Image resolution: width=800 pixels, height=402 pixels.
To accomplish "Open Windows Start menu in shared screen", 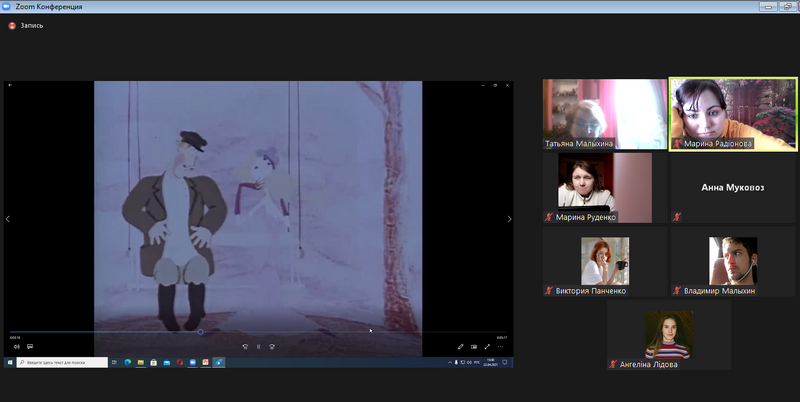I will [x=9, y=362].
